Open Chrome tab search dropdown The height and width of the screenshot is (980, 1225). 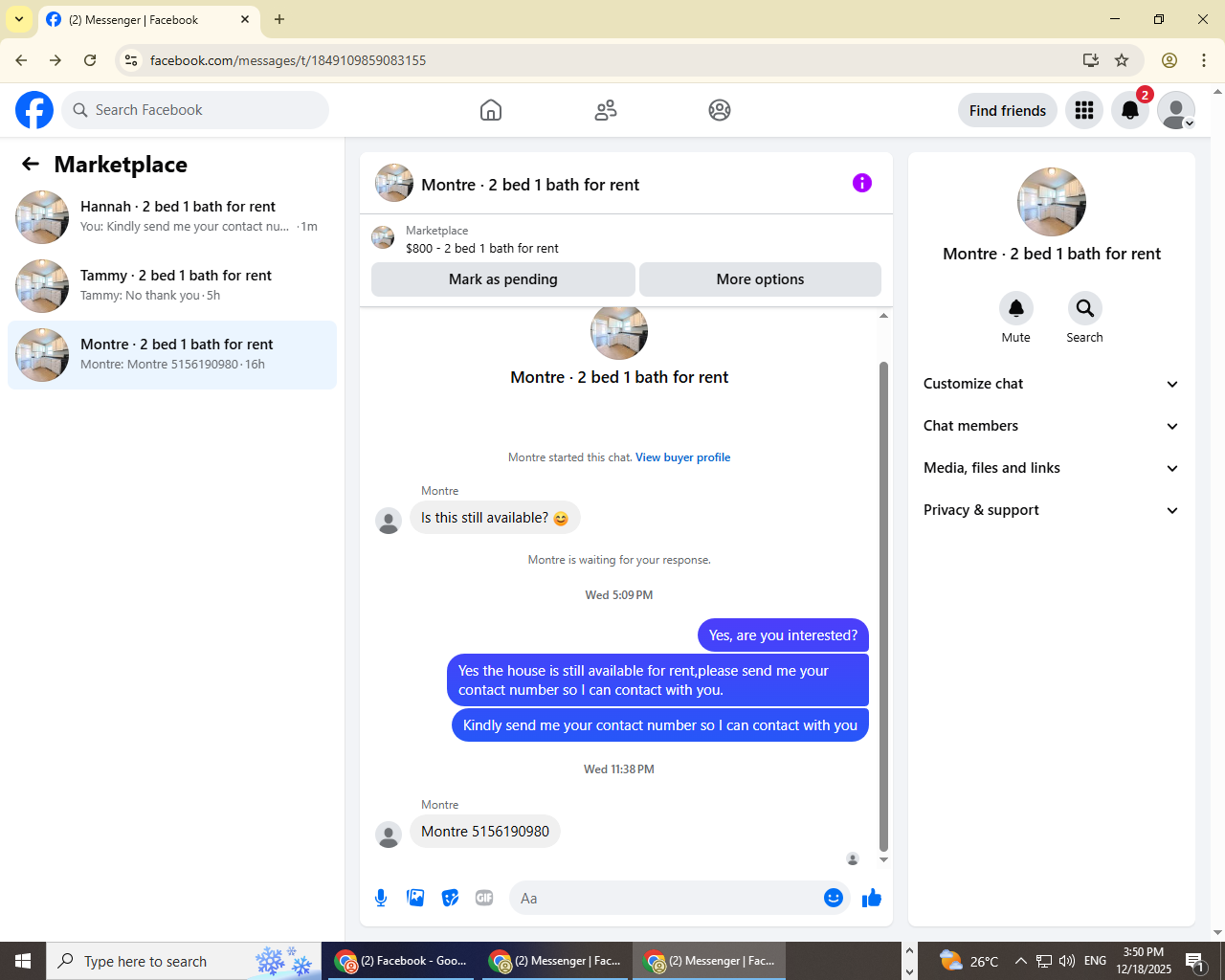(19, 19)
